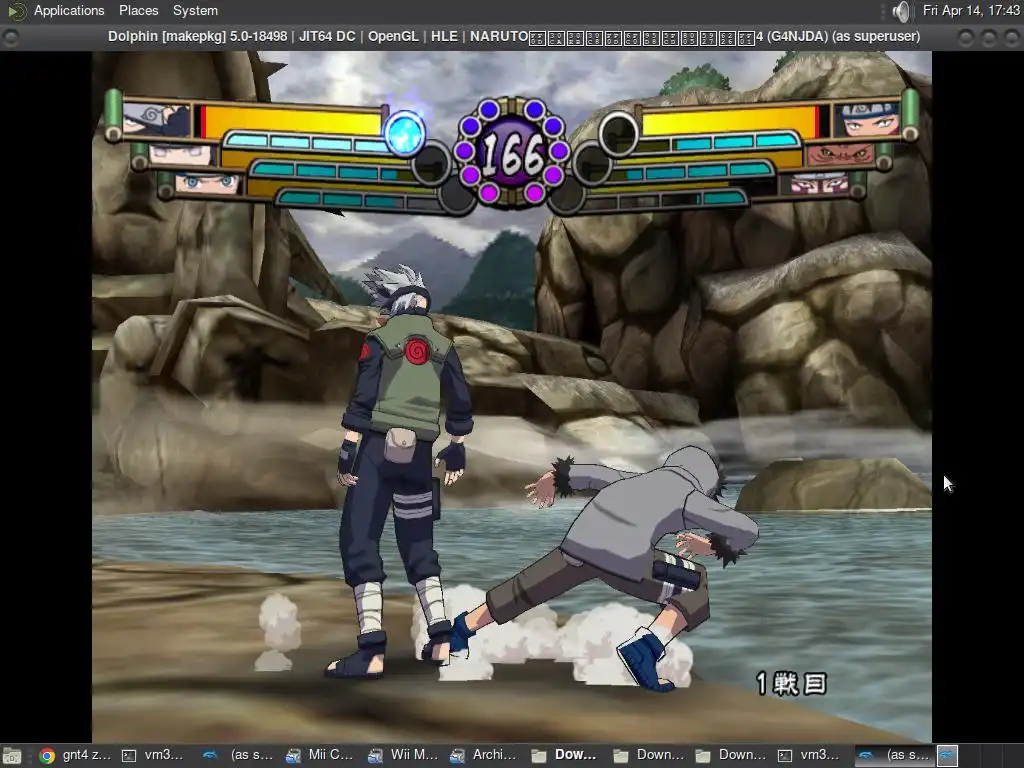Click the red-faced teammate portrait

[x=840, y=155]
